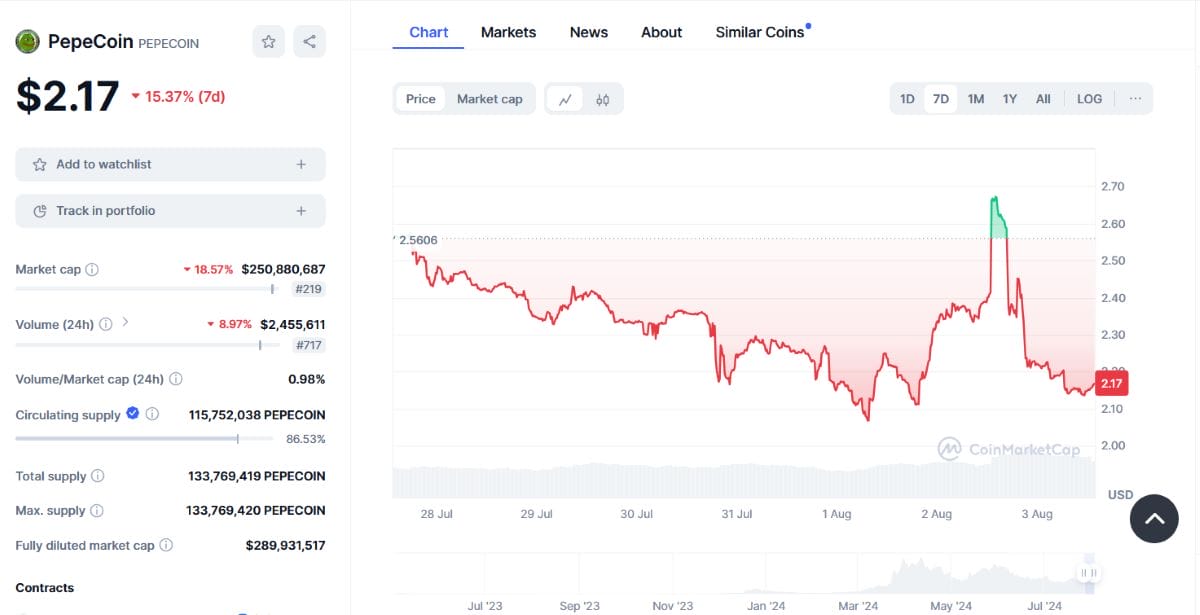Click the Market cap rank progress bar
Screen dimensions: 1200x615
[146, 289]
